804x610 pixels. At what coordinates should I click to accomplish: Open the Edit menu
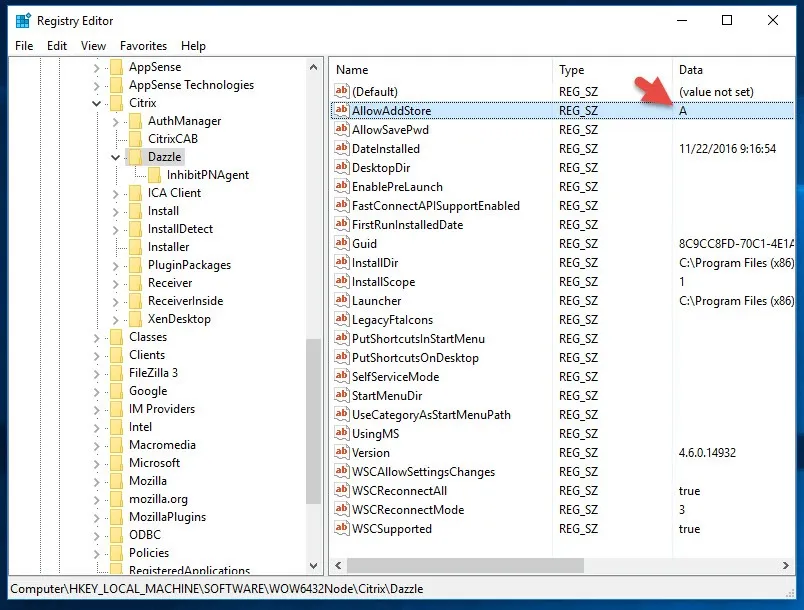57,46
